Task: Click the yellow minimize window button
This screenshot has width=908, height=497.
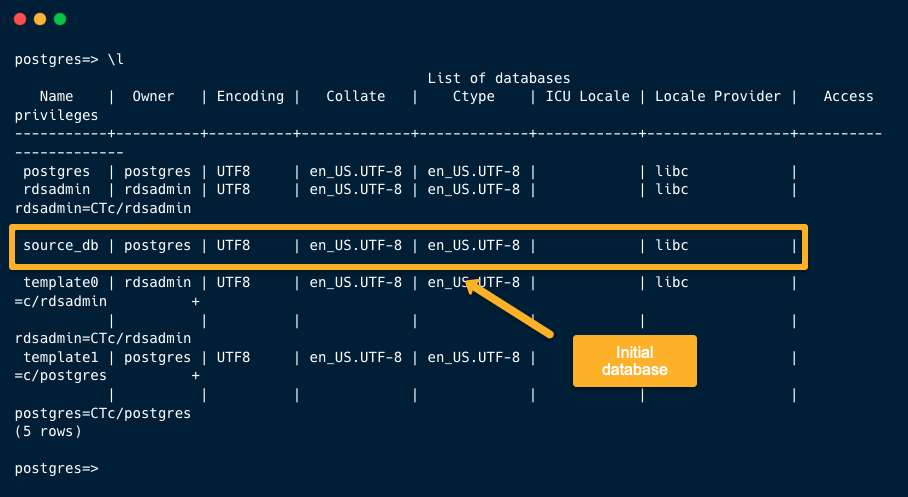Action: pos(40,19)
